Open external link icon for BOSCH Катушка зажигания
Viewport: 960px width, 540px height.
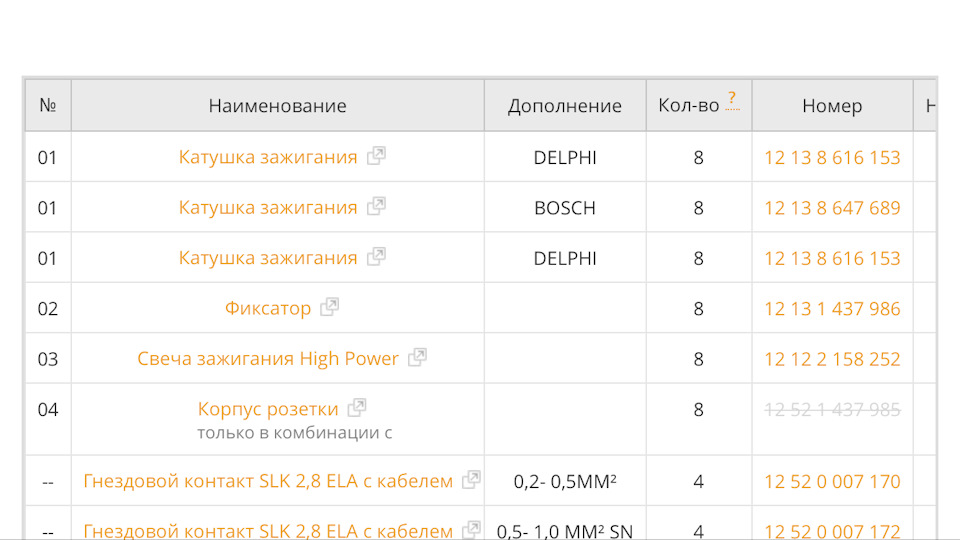376,207
